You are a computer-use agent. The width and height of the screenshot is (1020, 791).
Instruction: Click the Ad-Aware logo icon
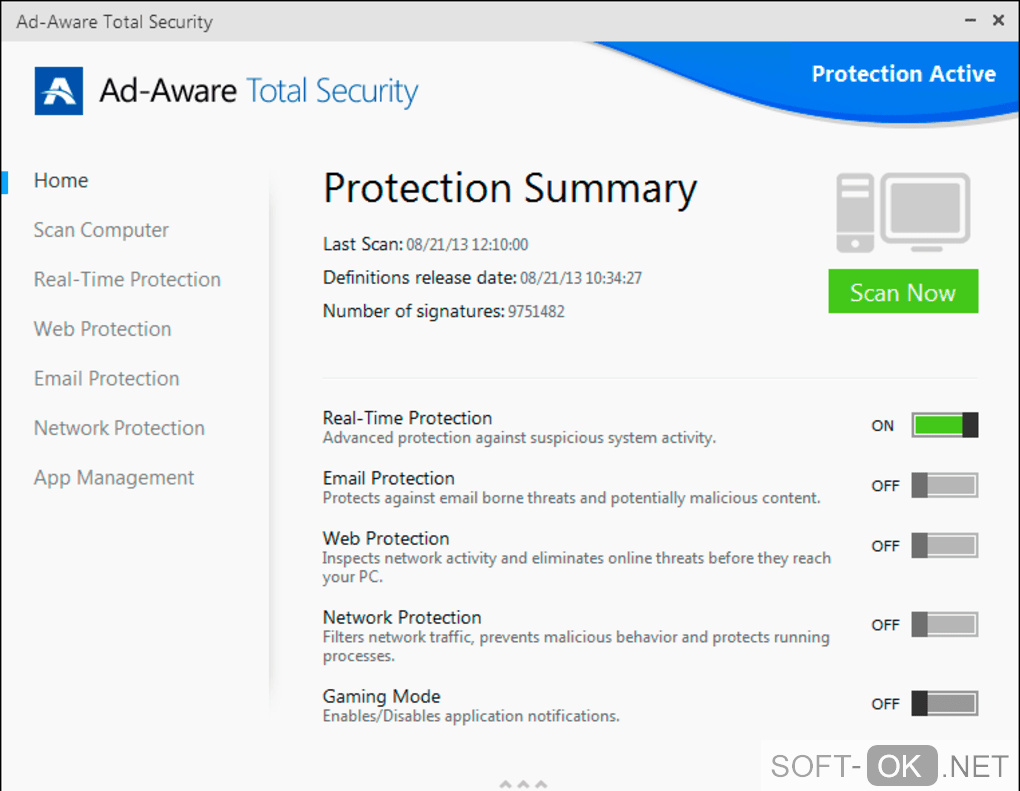59,91
